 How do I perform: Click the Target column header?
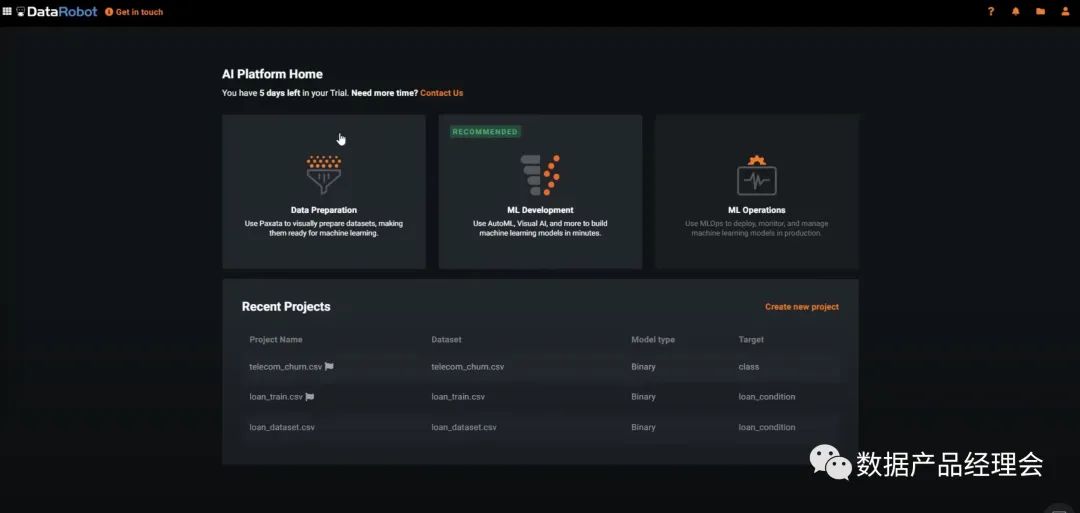click(x=751, y=339)
